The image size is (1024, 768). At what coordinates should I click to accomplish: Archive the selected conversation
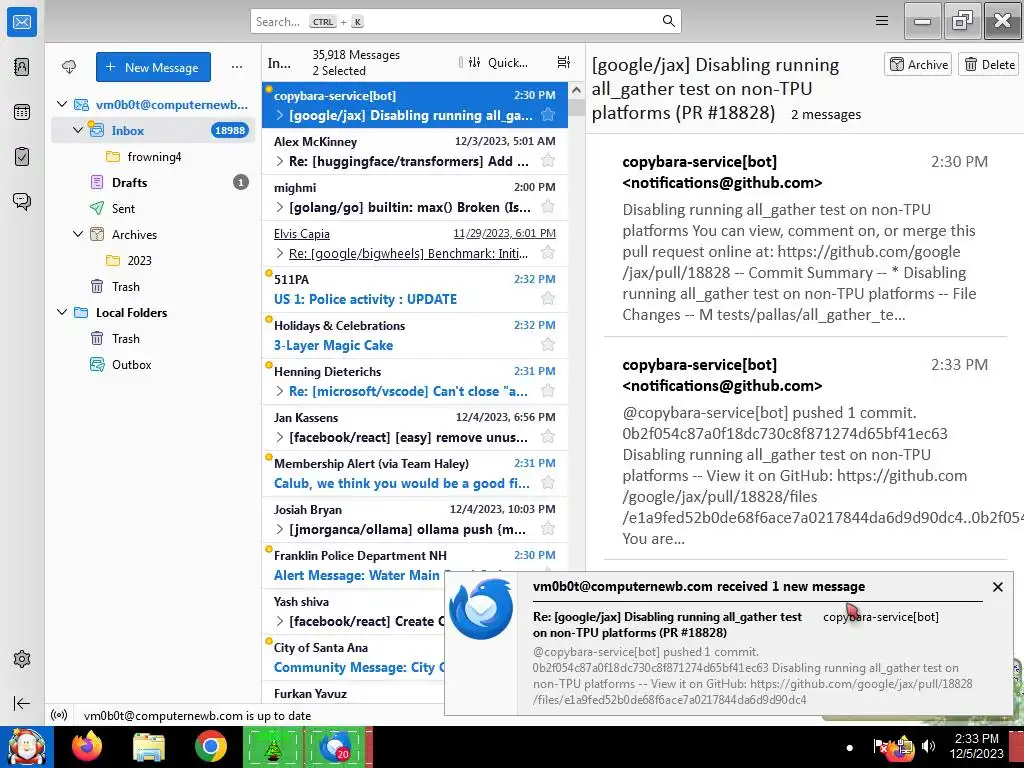click(x=918, y=64)
